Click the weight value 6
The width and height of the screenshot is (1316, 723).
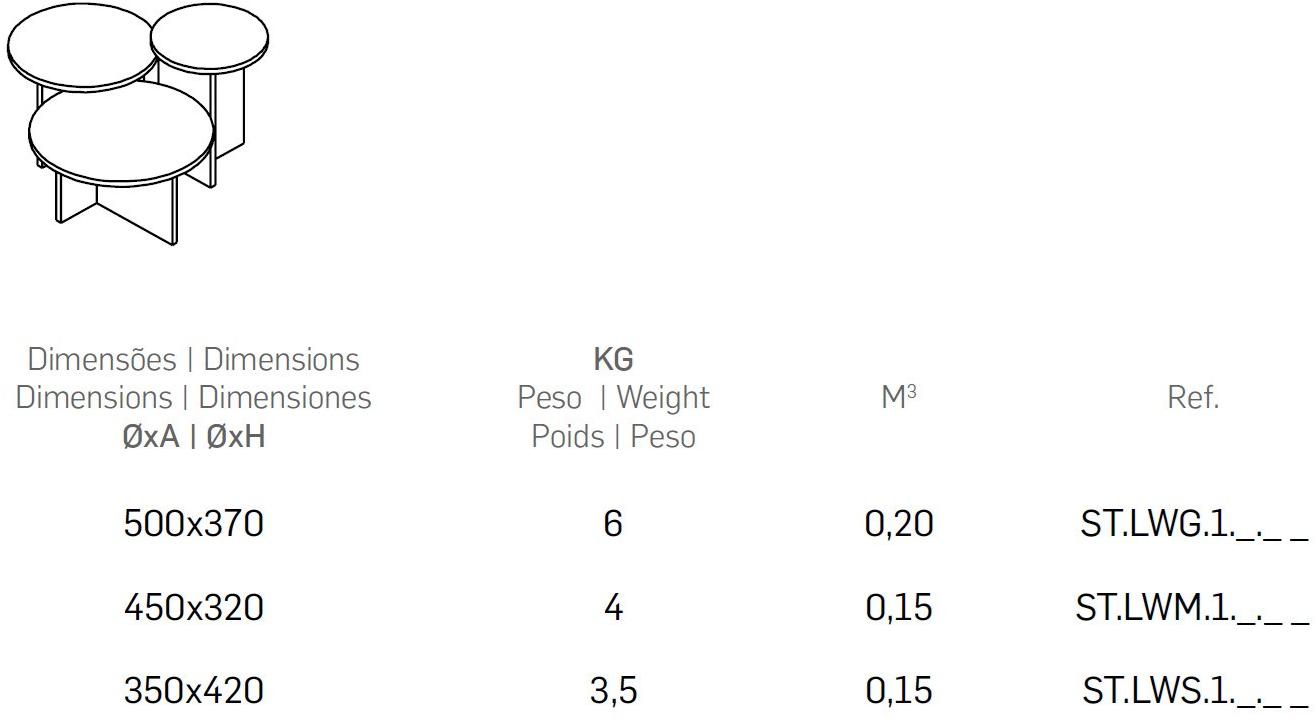click(x=613, y=524)
